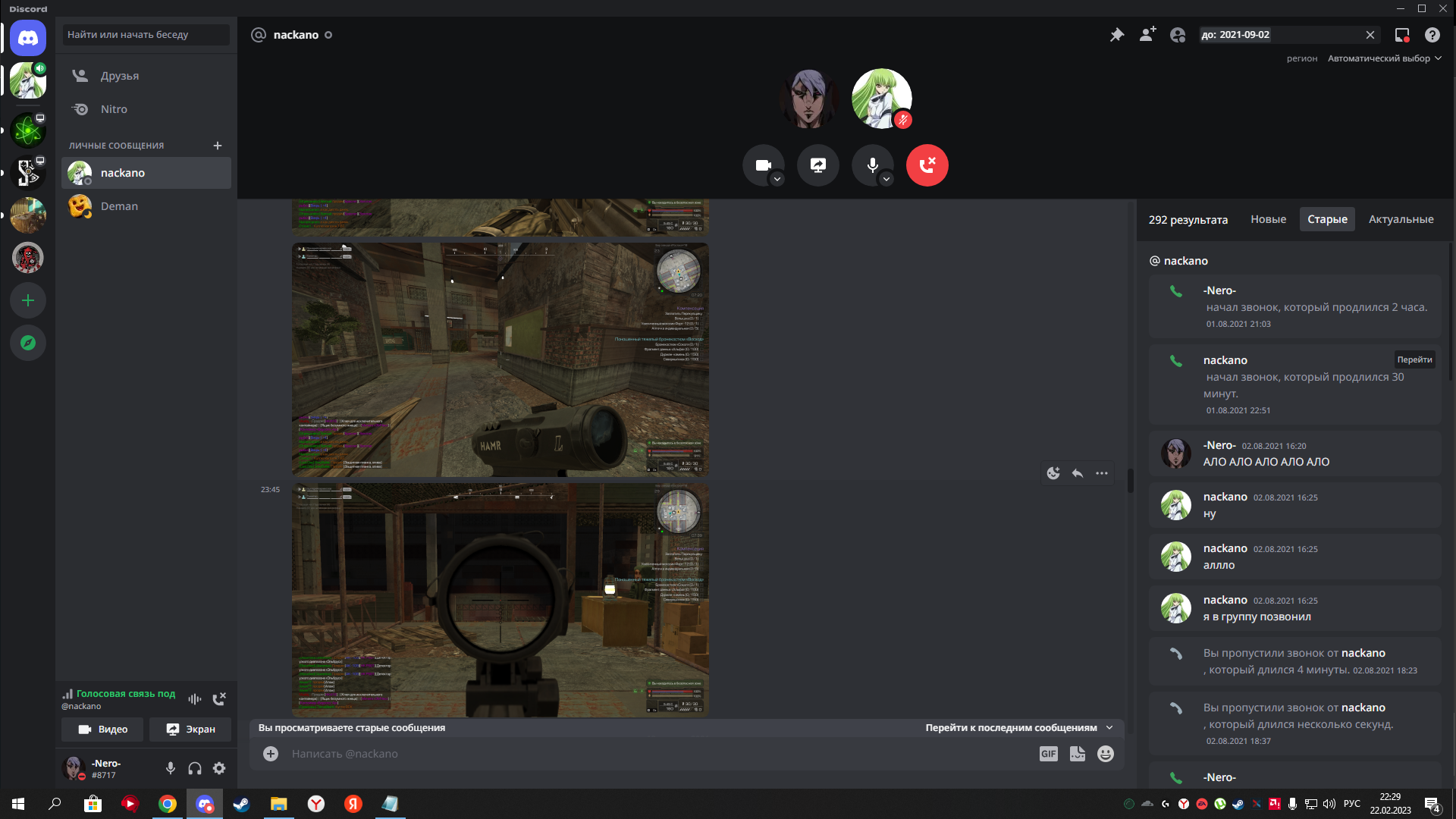Jump to latest messages link
Viewport: 1456px width, 819px height.
(1018, 728)
